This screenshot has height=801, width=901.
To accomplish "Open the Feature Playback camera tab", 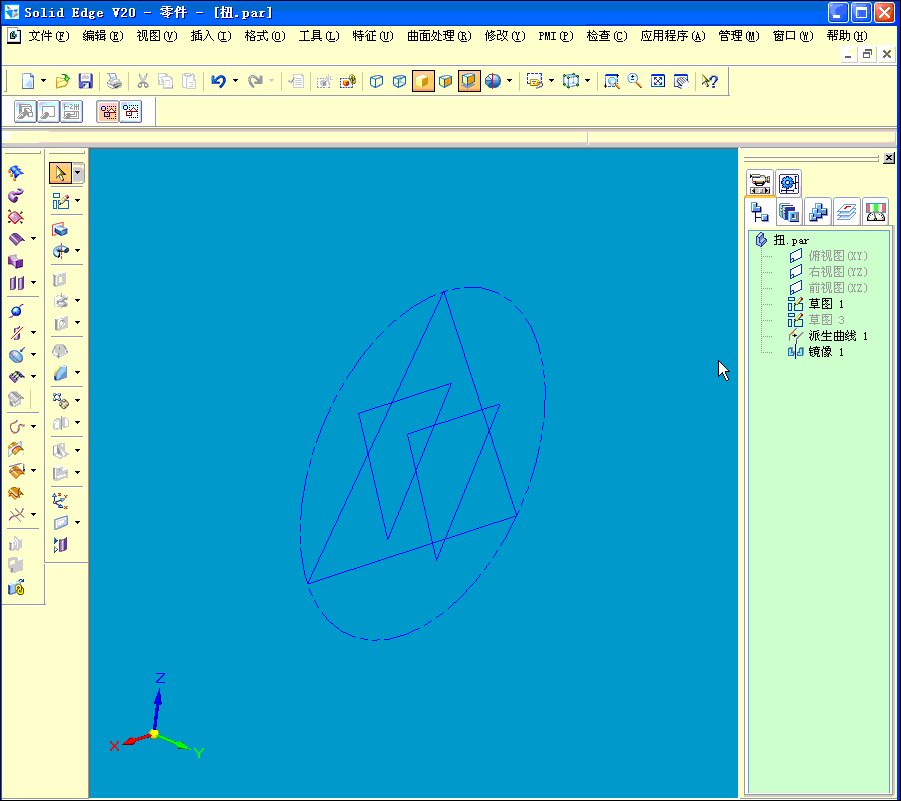I will (x=760, y=183).
